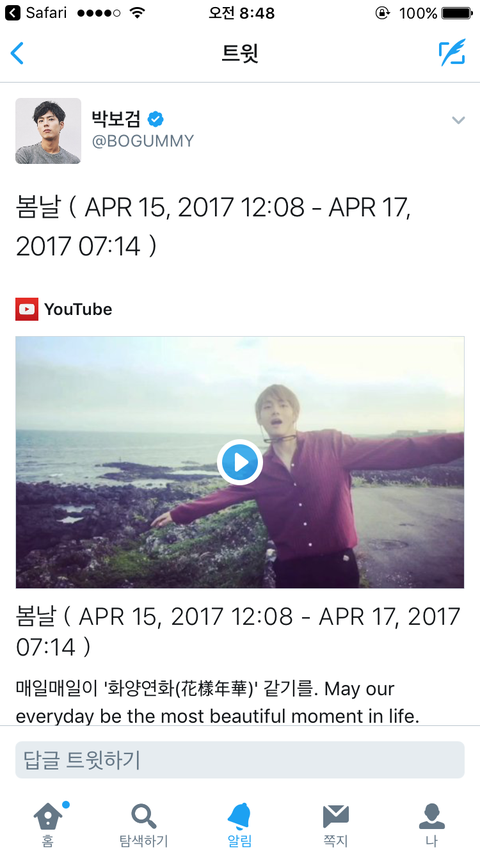
Task: Compose a new tweet with quill icon
Action: click(452, 52)
